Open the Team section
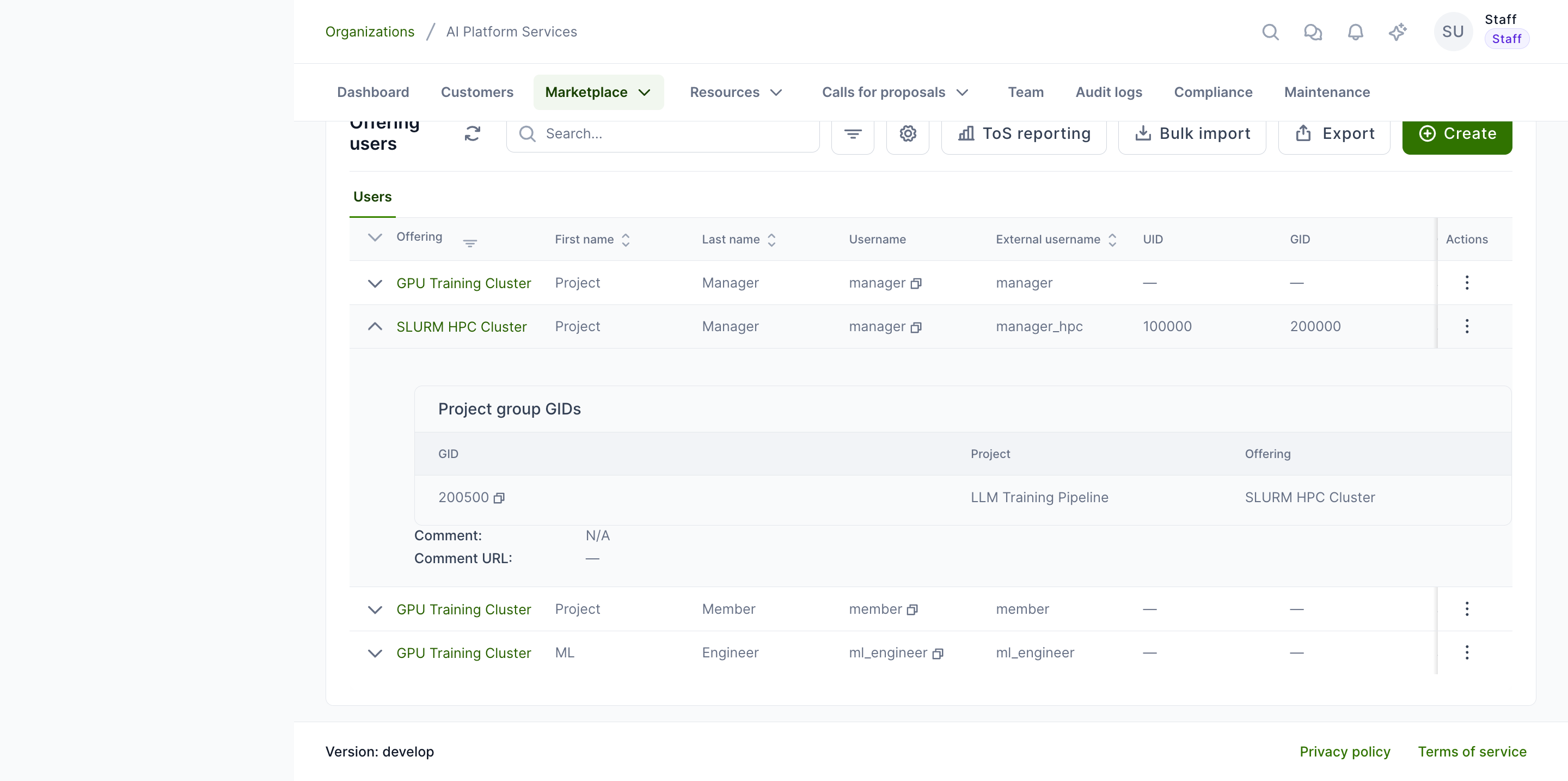 pyautogui.click(x=1025, y=92)
